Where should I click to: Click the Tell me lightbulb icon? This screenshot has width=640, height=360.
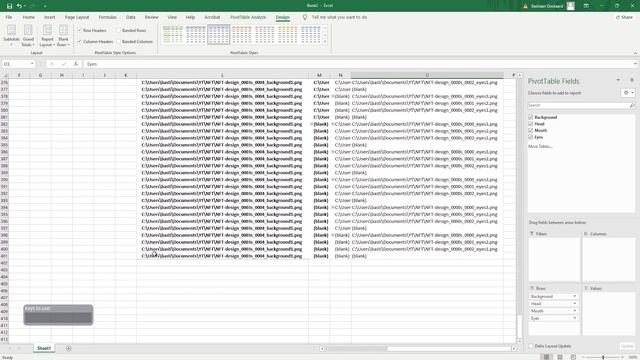[x=304, y=17]
